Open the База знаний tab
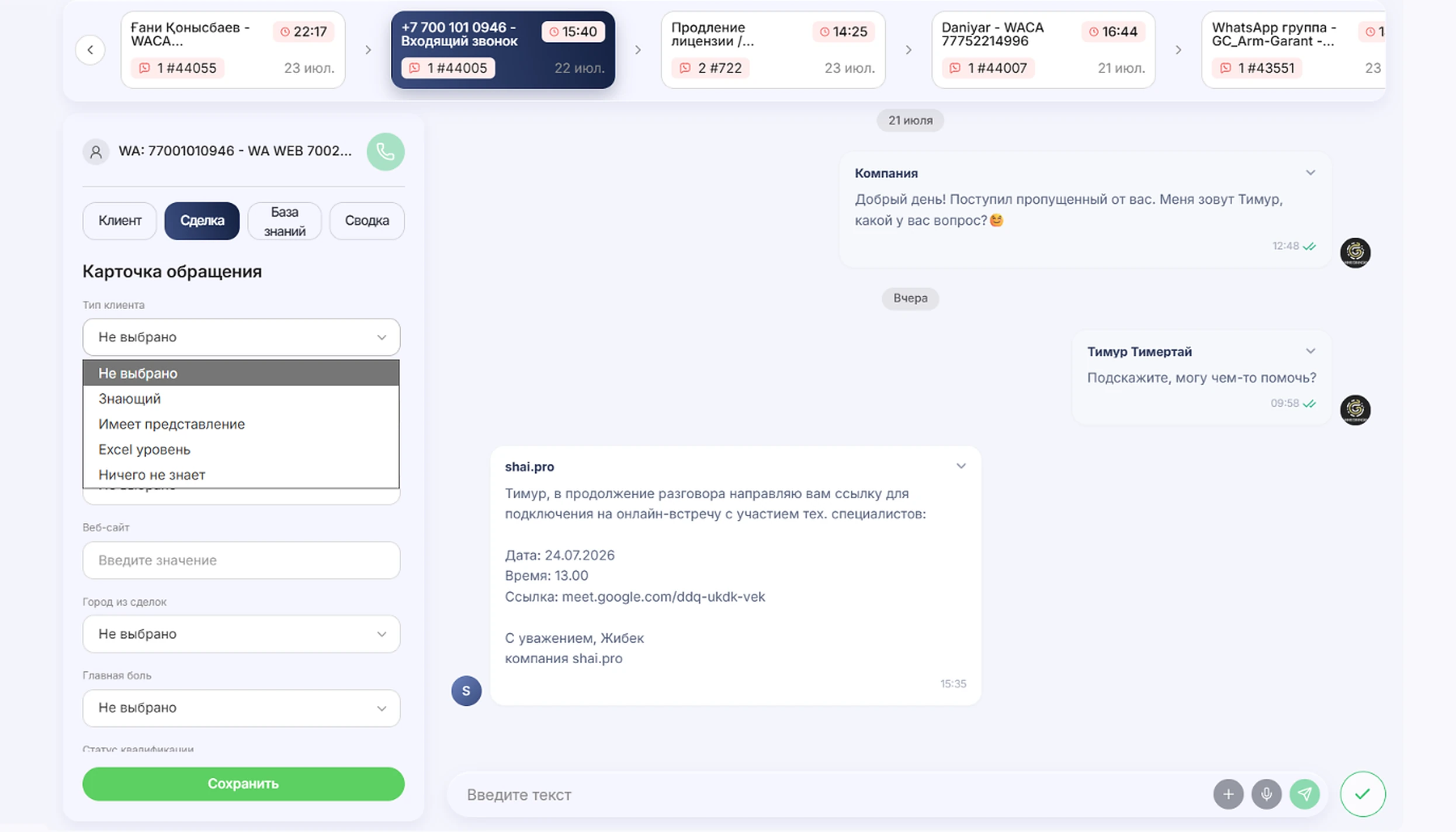1456x832 pixels. pos(285,221)
